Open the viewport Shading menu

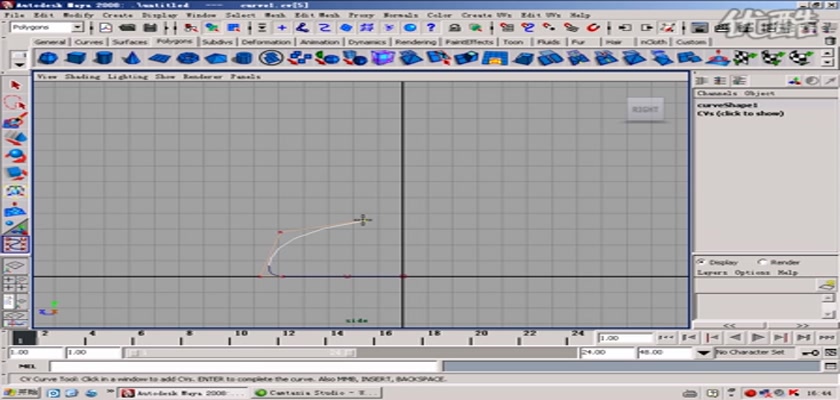pyautogui.click(x=82, y=77)
